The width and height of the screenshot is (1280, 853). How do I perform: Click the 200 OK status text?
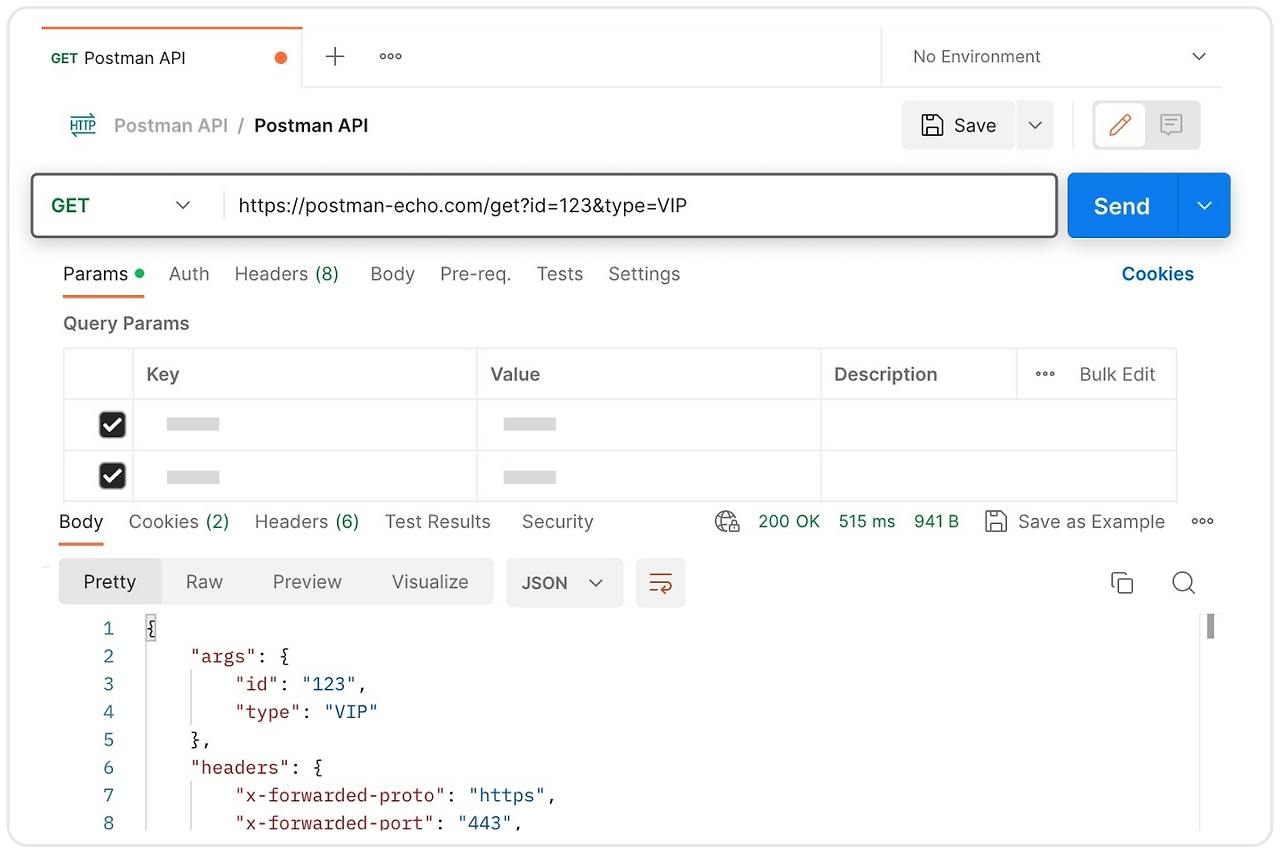coord(789,521)
